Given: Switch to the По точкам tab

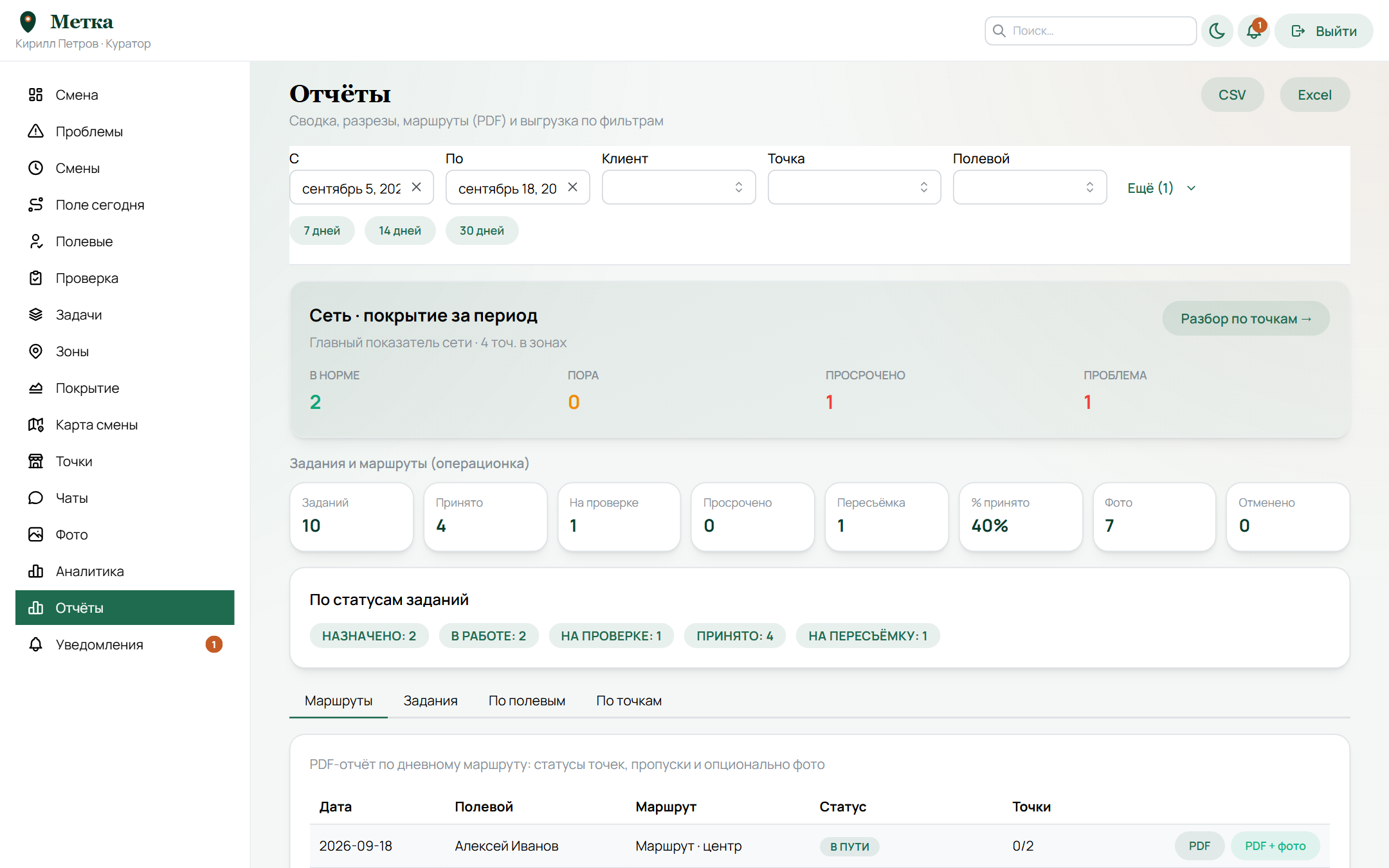Looking at the screenshot, I should [x=629, y=701].
